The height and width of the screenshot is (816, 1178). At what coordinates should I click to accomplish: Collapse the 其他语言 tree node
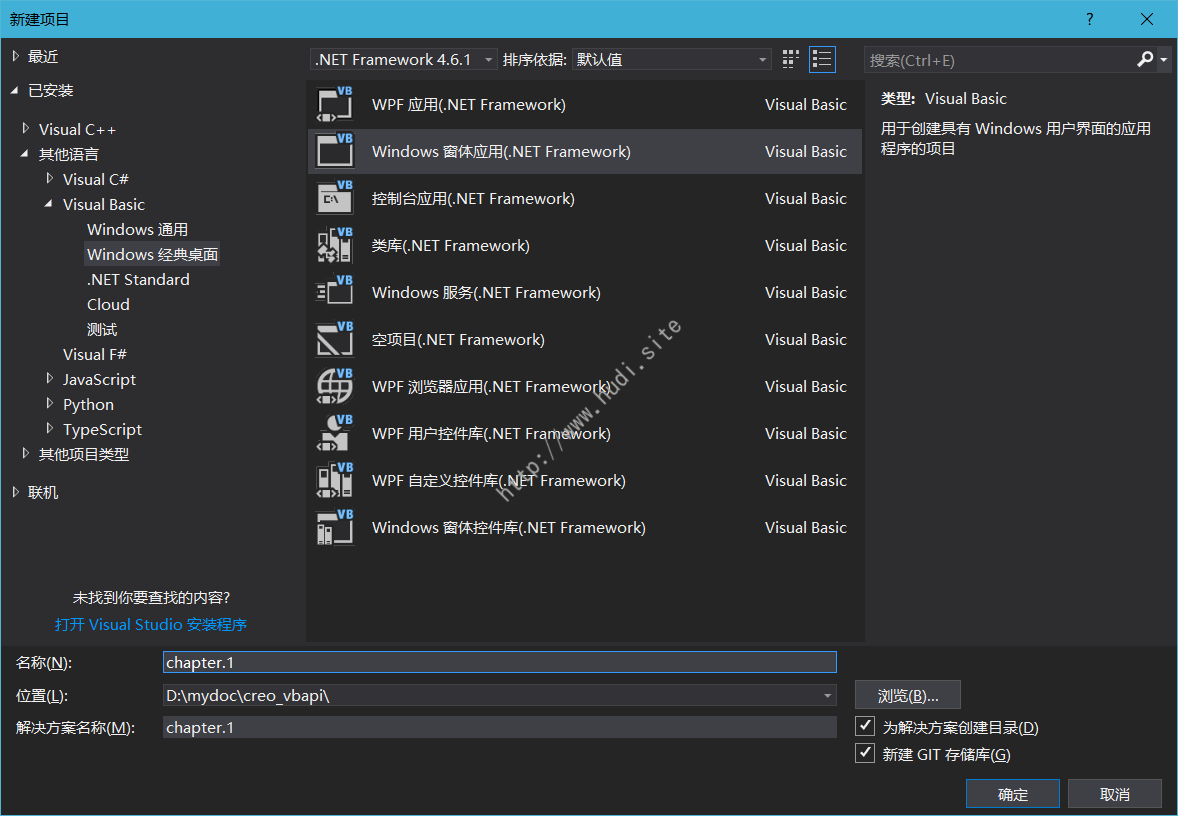(x=26, y=154)
